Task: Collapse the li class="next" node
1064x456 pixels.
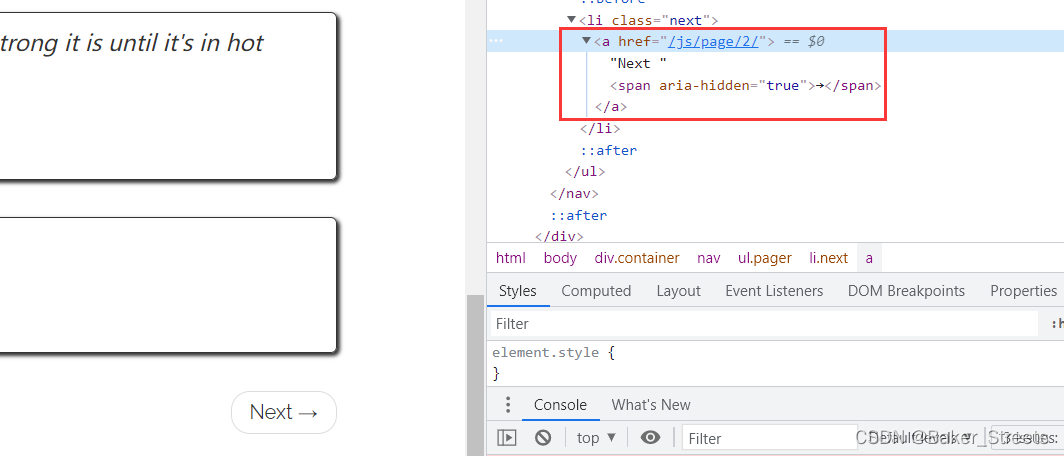Action: point(571,20)
